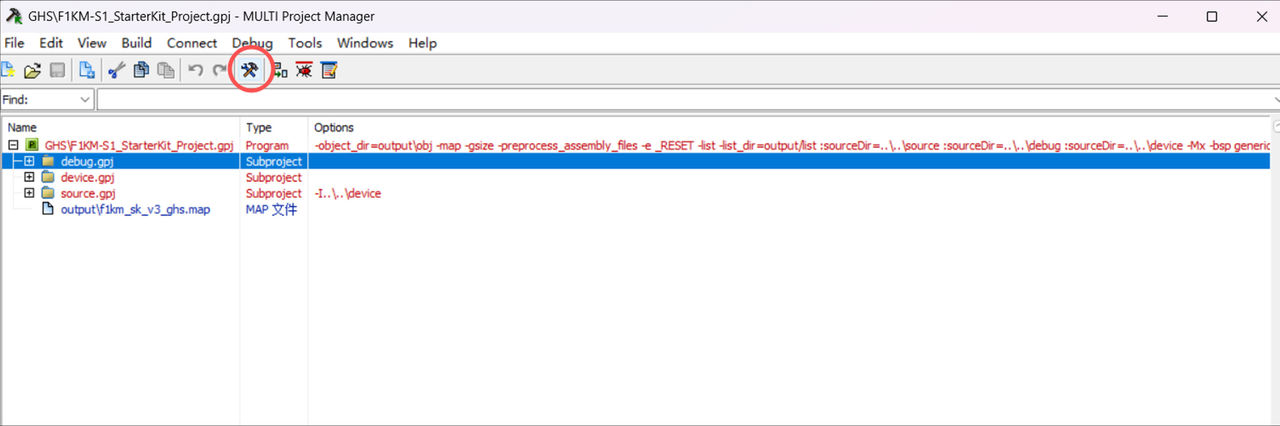Click the top-level project program icon
The width and height of the screenshot is (1280, 426).
(x=32, y=145)
